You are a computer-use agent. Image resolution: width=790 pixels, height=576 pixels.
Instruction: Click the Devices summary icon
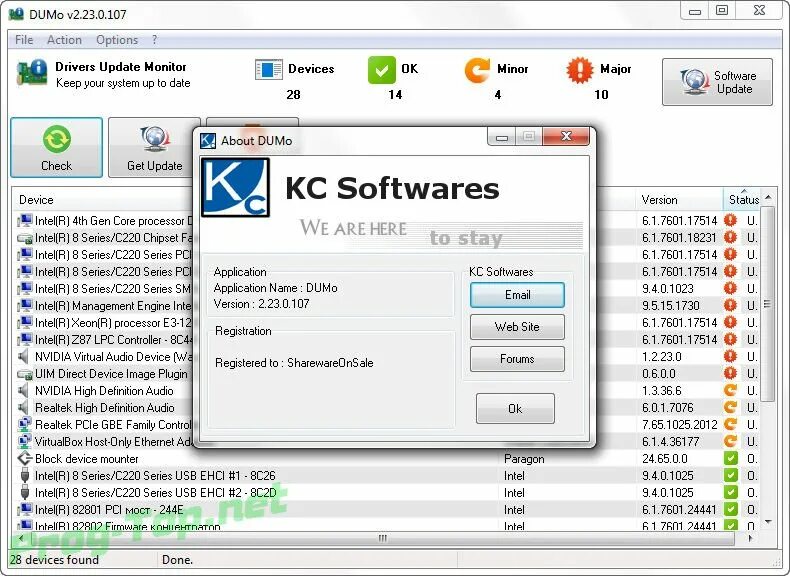click(269, 70)
